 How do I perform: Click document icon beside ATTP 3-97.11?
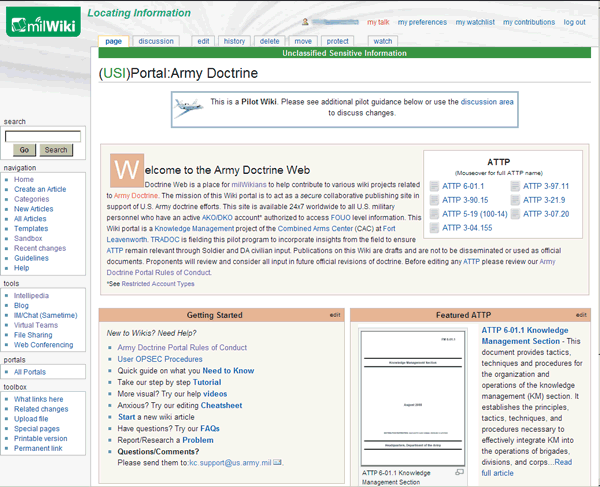tap(516, 186)
